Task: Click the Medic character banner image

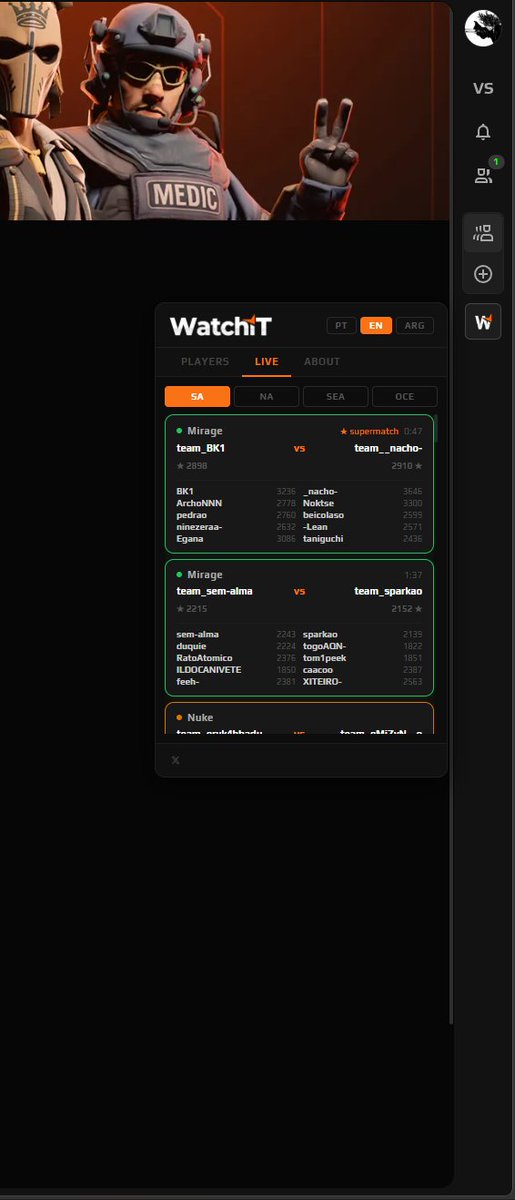Action: 225,110
